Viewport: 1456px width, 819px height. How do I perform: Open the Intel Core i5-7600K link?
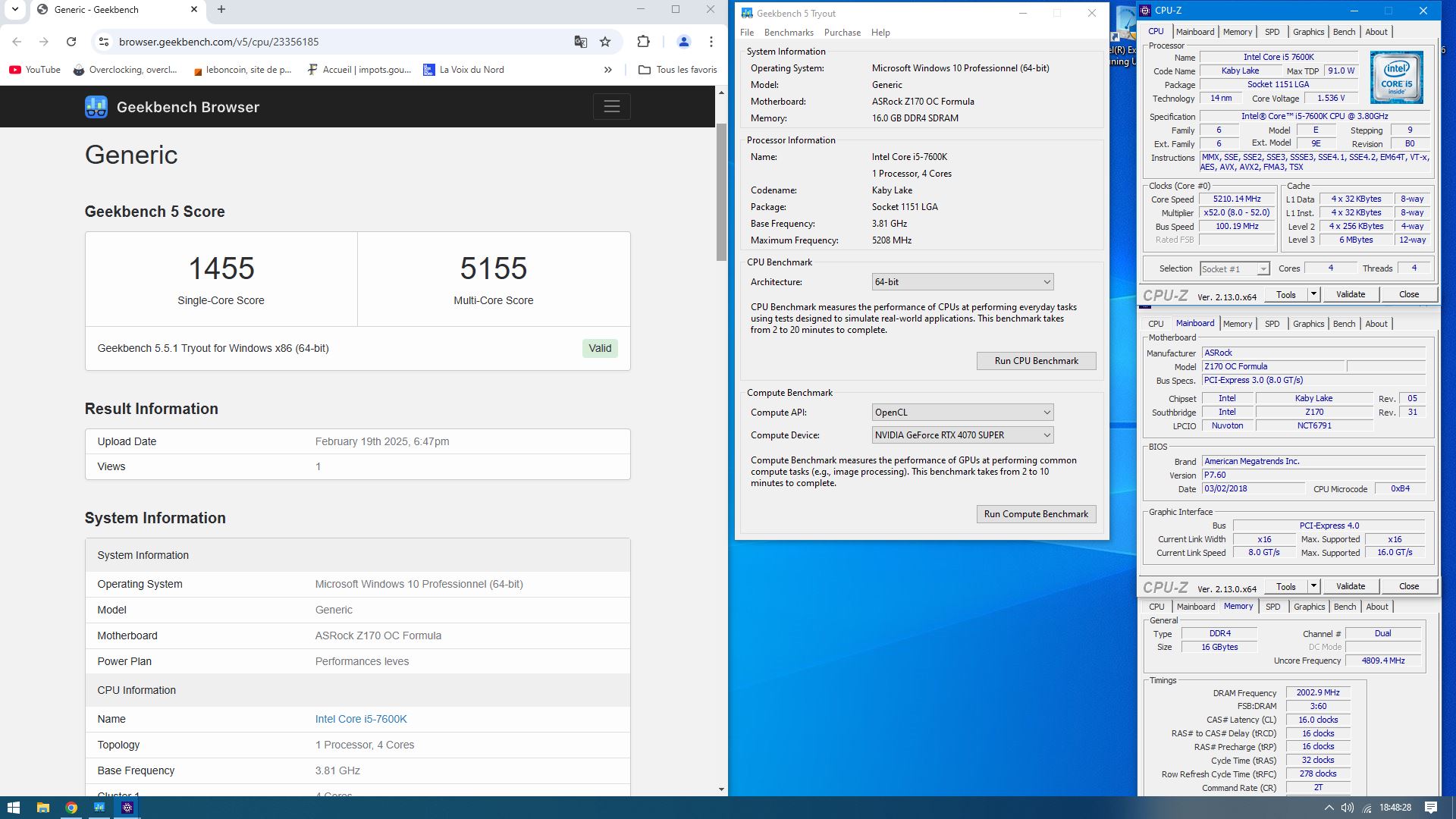pos(361,719)
